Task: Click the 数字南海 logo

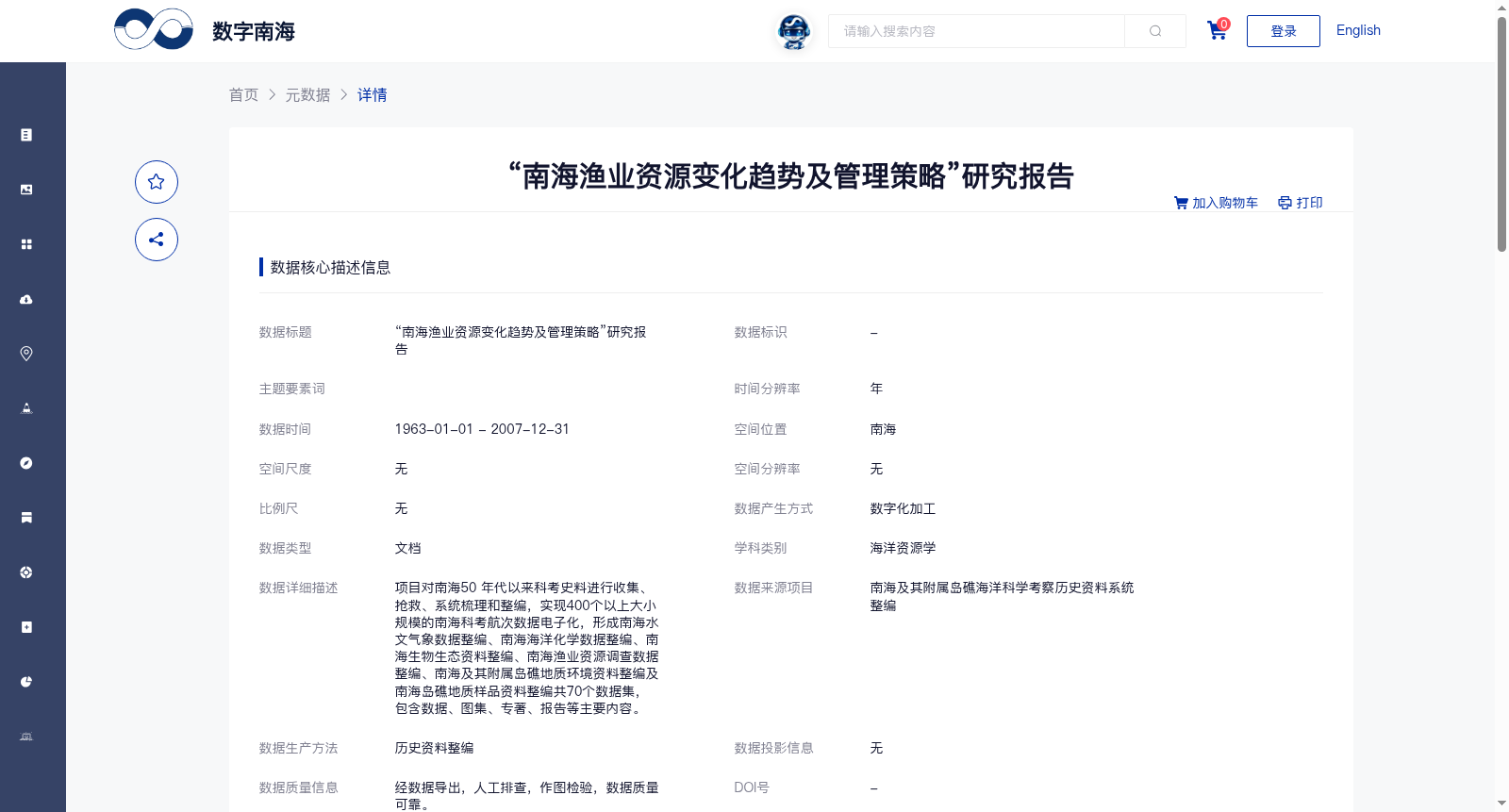Action: [205, 30]
